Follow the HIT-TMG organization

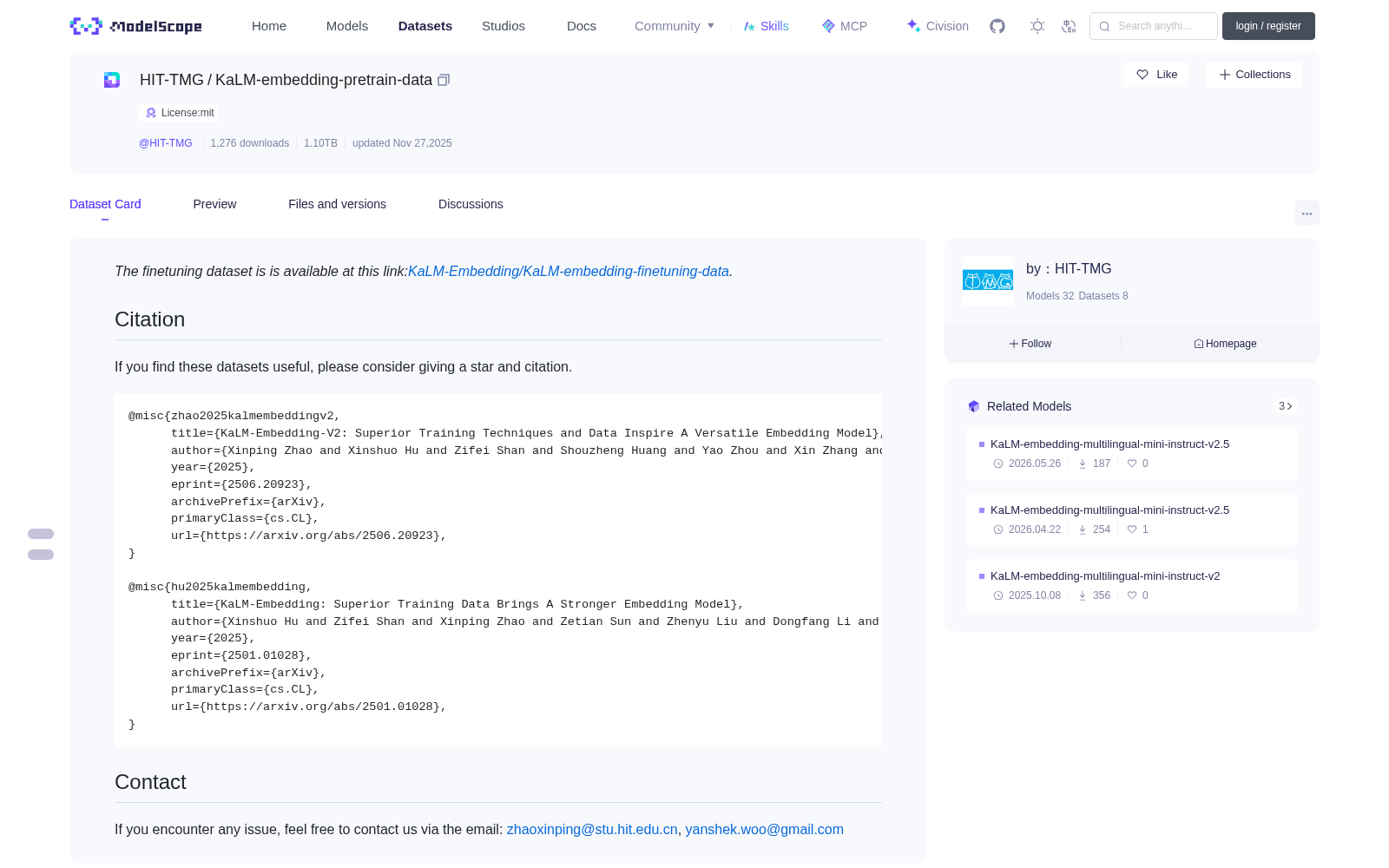1030,344
